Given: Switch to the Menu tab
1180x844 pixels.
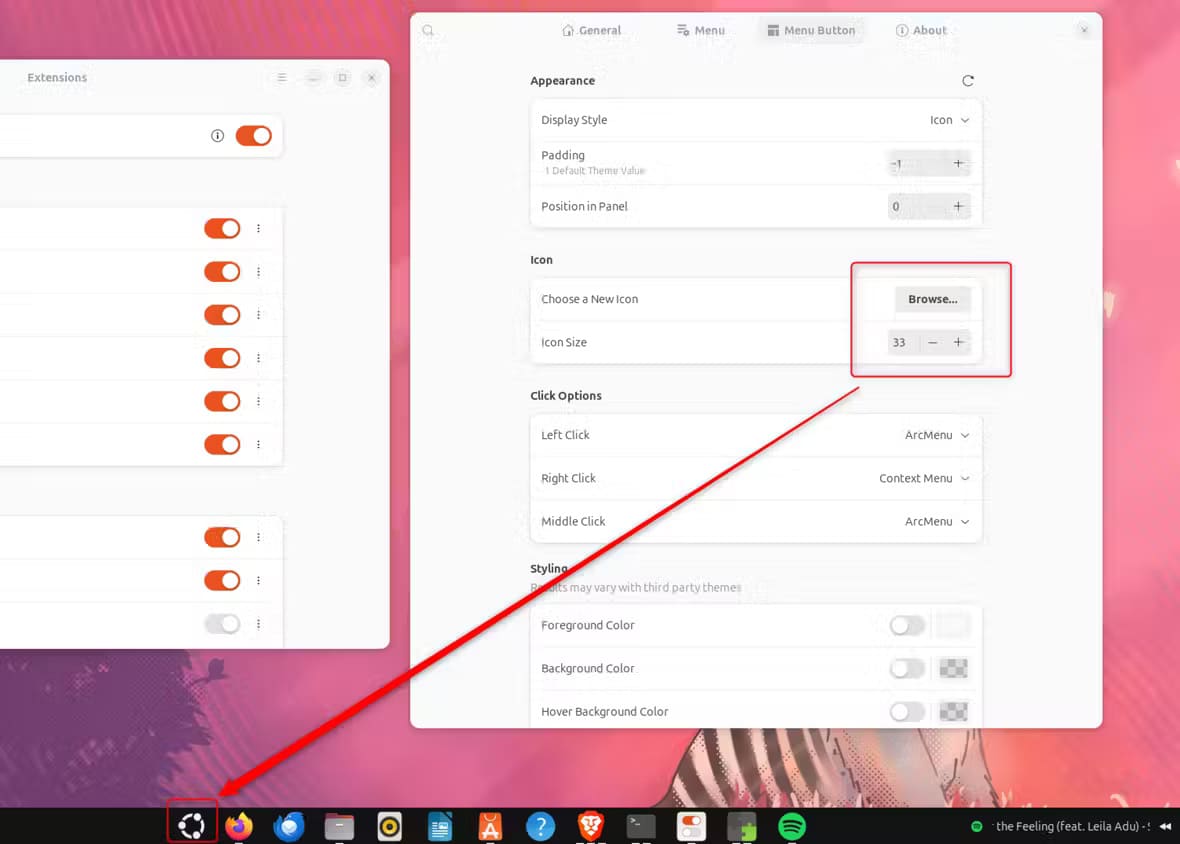Looking at the screenshot, I should (701, 30).
